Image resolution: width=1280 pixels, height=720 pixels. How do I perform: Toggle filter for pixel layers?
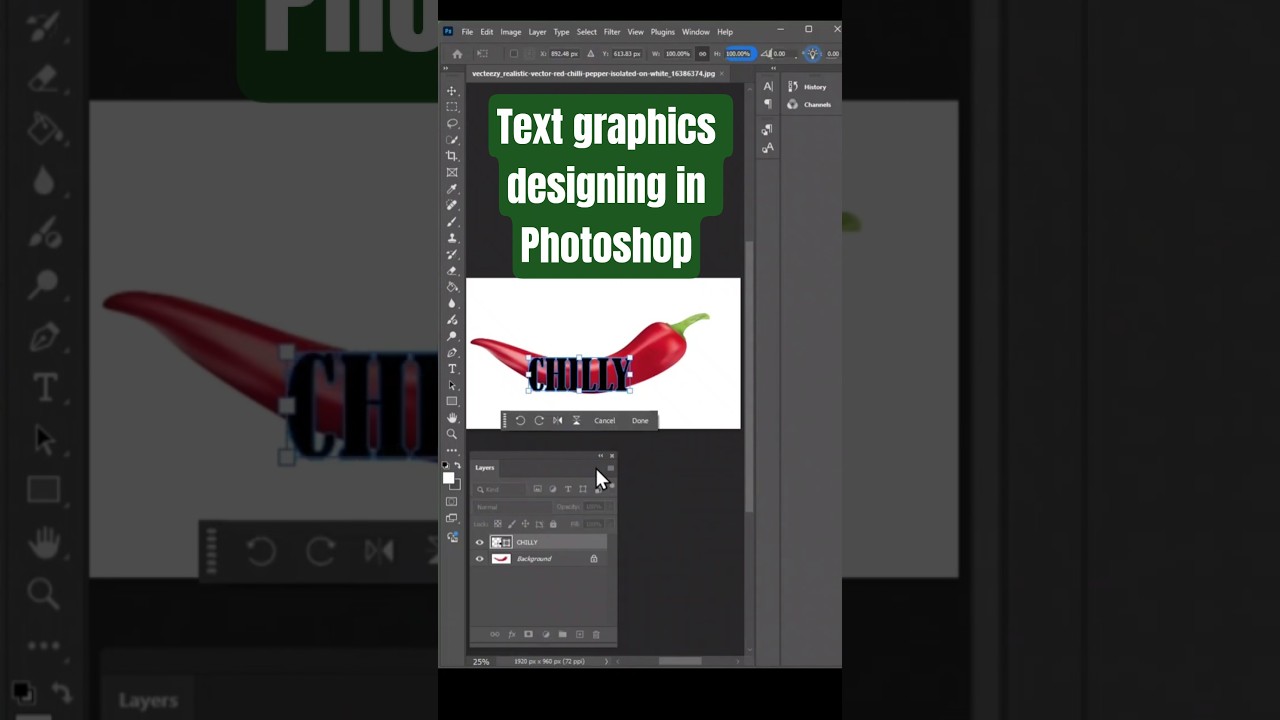pos(537,489)
